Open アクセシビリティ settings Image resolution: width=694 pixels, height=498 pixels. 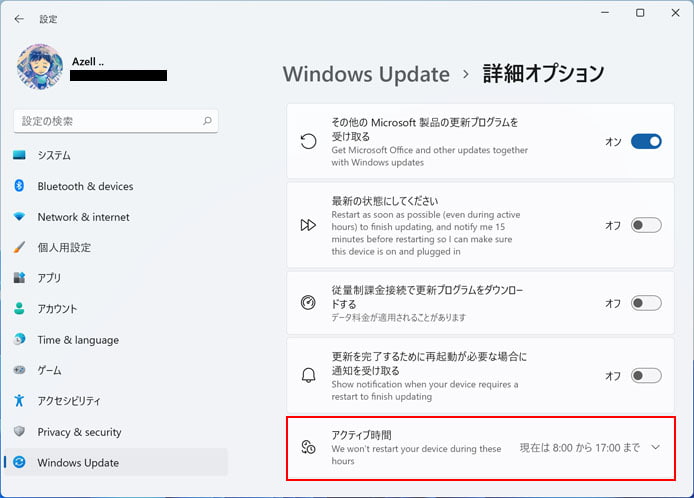pos(116,401)
